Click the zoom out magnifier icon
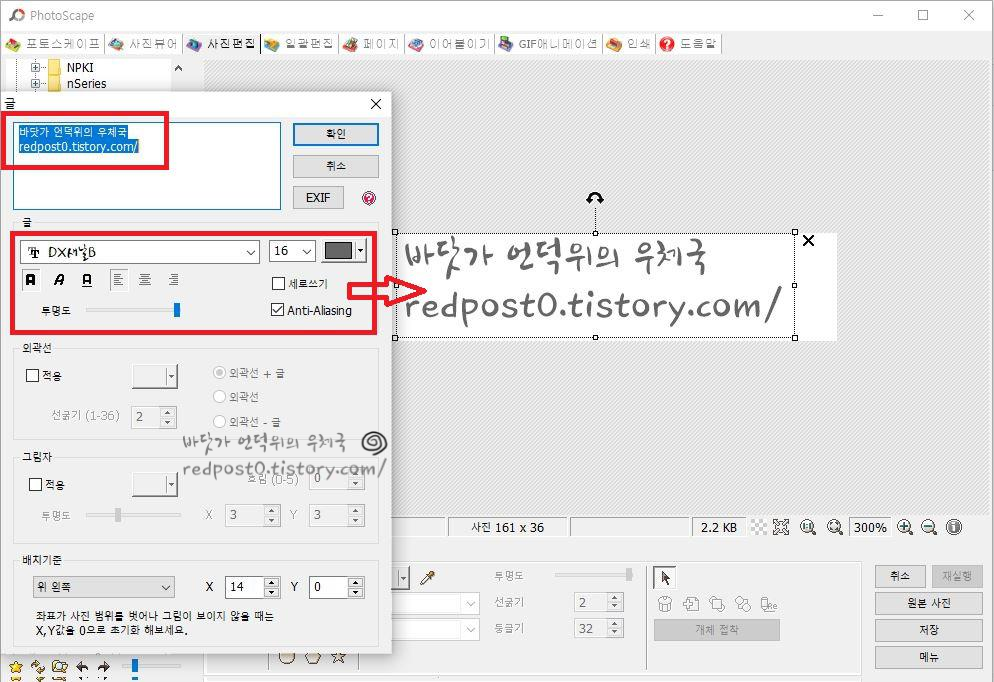This screenshot has width=994, height=682. 929,527
